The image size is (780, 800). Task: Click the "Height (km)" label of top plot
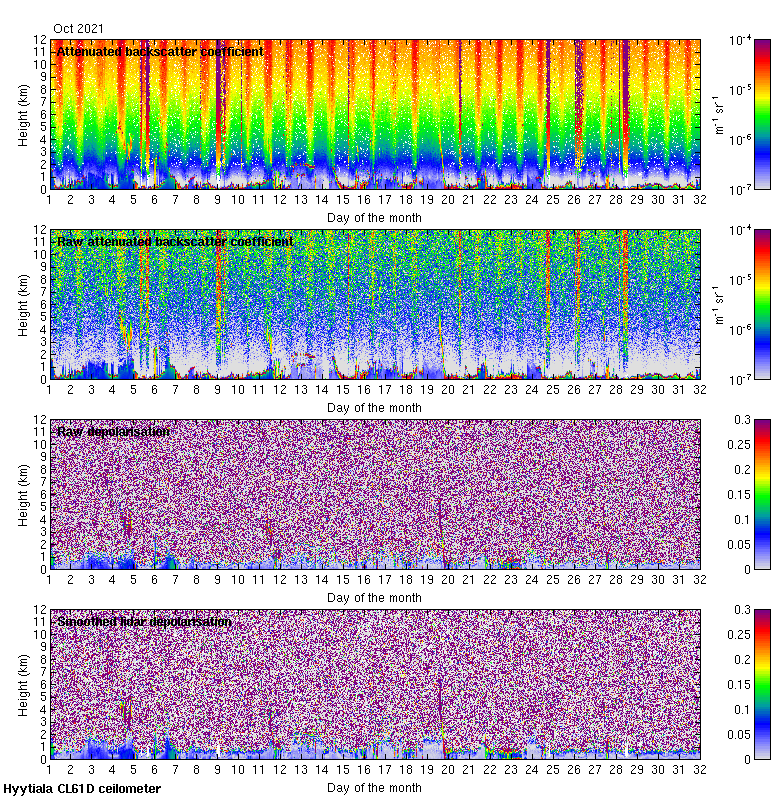click(x=23, y=114)
